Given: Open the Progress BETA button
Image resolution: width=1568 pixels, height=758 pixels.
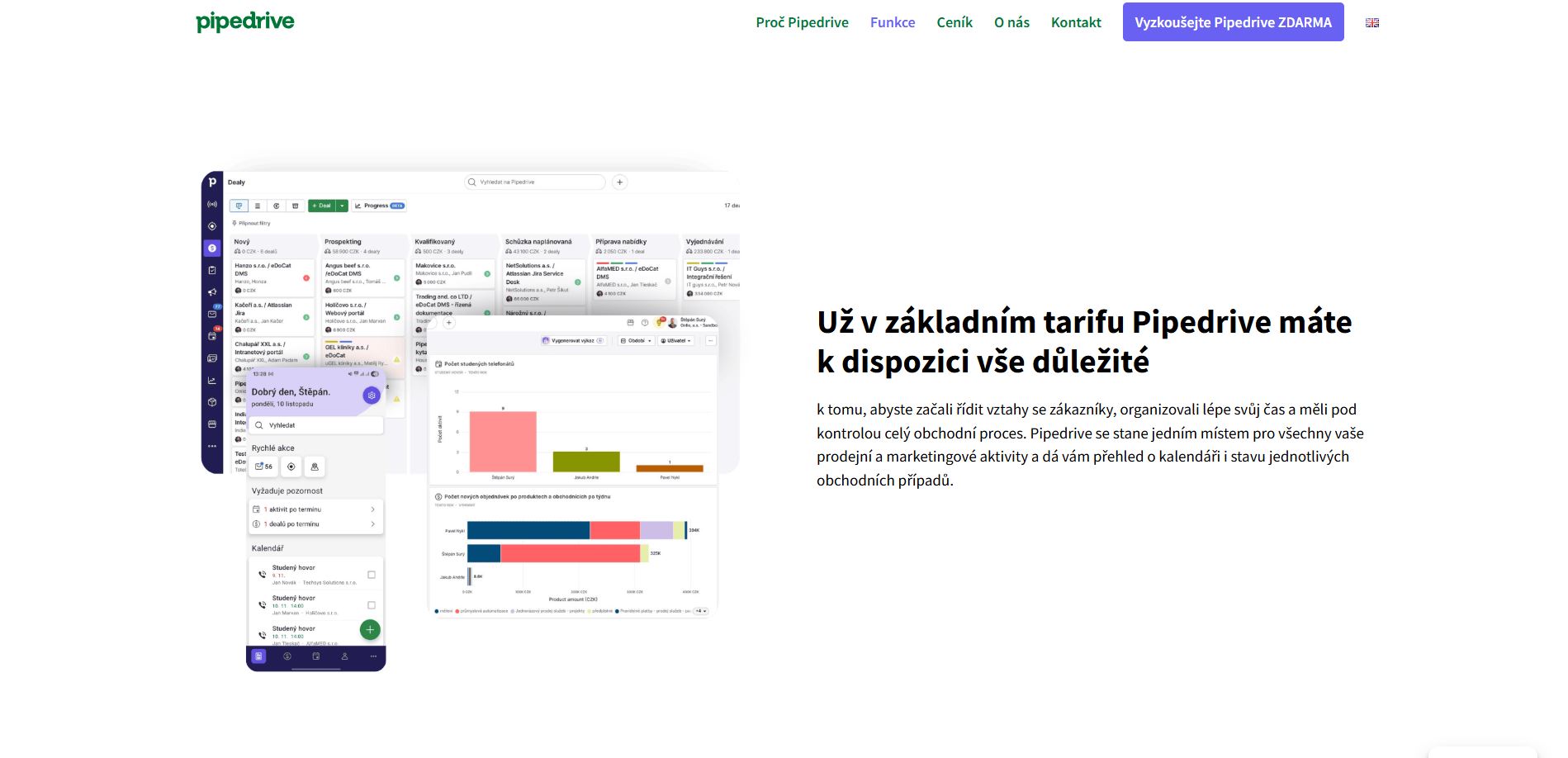Looking at the screenshot, I should pos(379,206).
